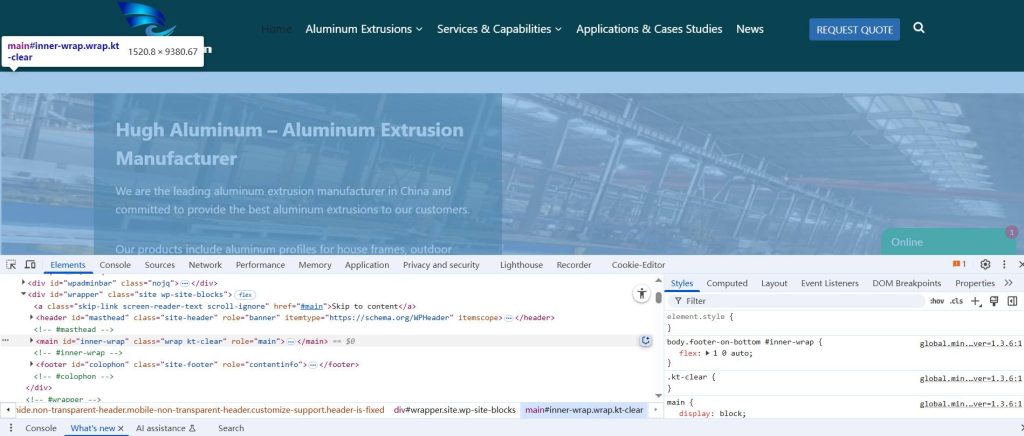
Task: Toggle the flex badge on wrapper div
Action: [x=243, y=295]
